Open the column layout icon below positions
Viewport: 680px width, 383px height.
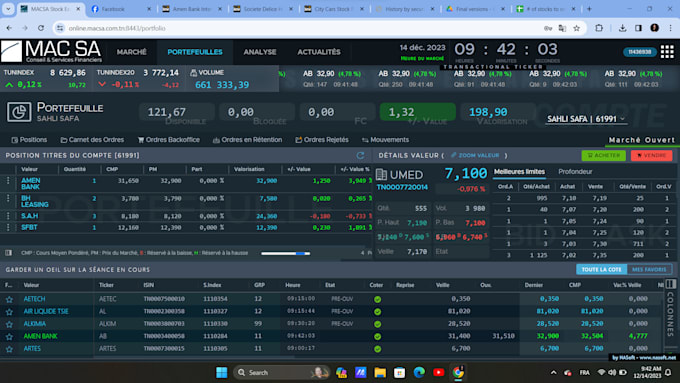8,252
